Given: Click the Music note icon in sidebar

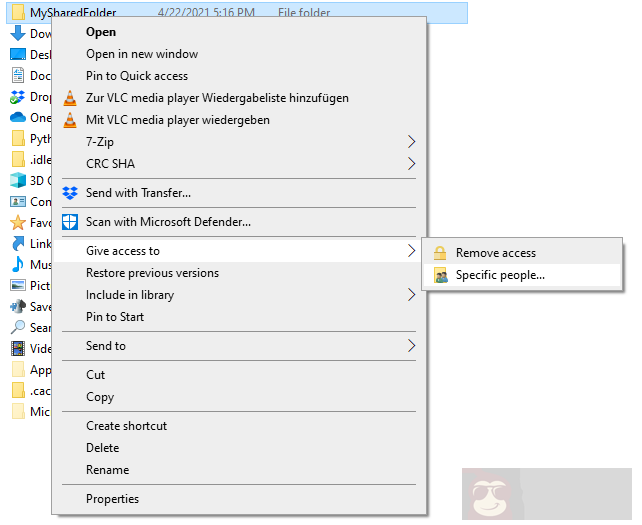Looking at the screenshot, I should pos(18,265).
